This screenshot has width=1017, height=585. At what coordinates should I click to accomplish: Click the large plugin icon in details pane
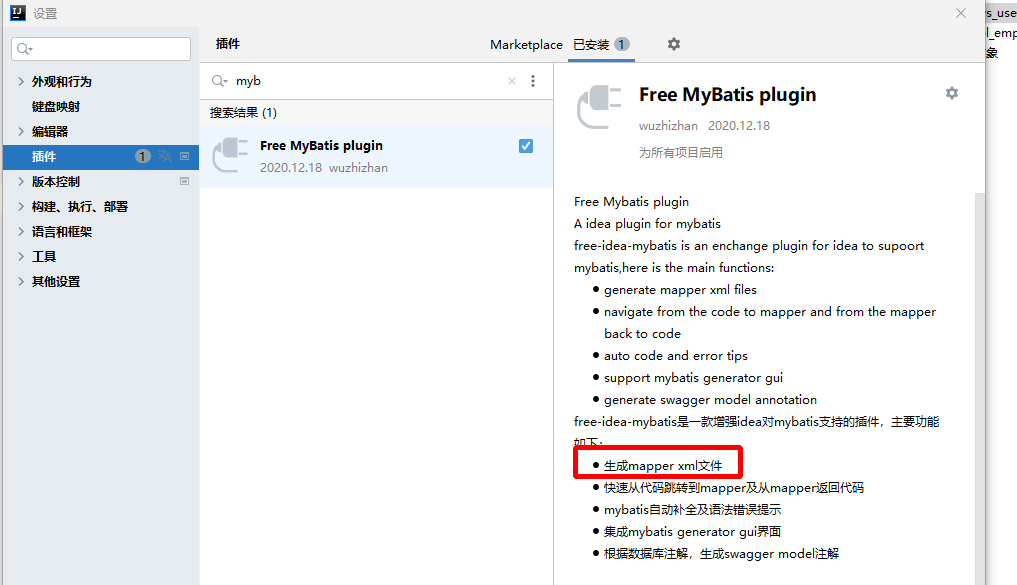click(599, 107)
